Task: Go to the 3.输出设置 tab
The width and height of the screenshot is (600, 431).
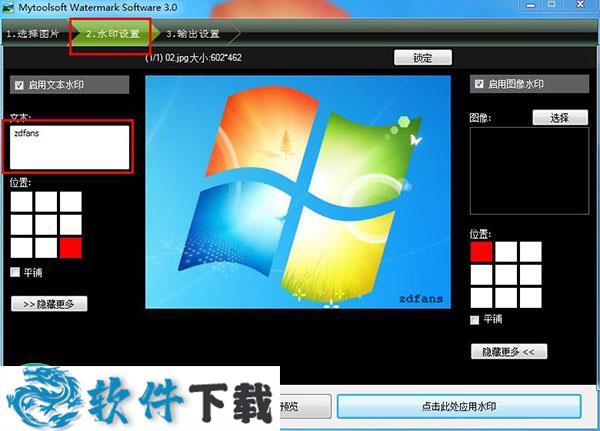Action: point(194,34)
